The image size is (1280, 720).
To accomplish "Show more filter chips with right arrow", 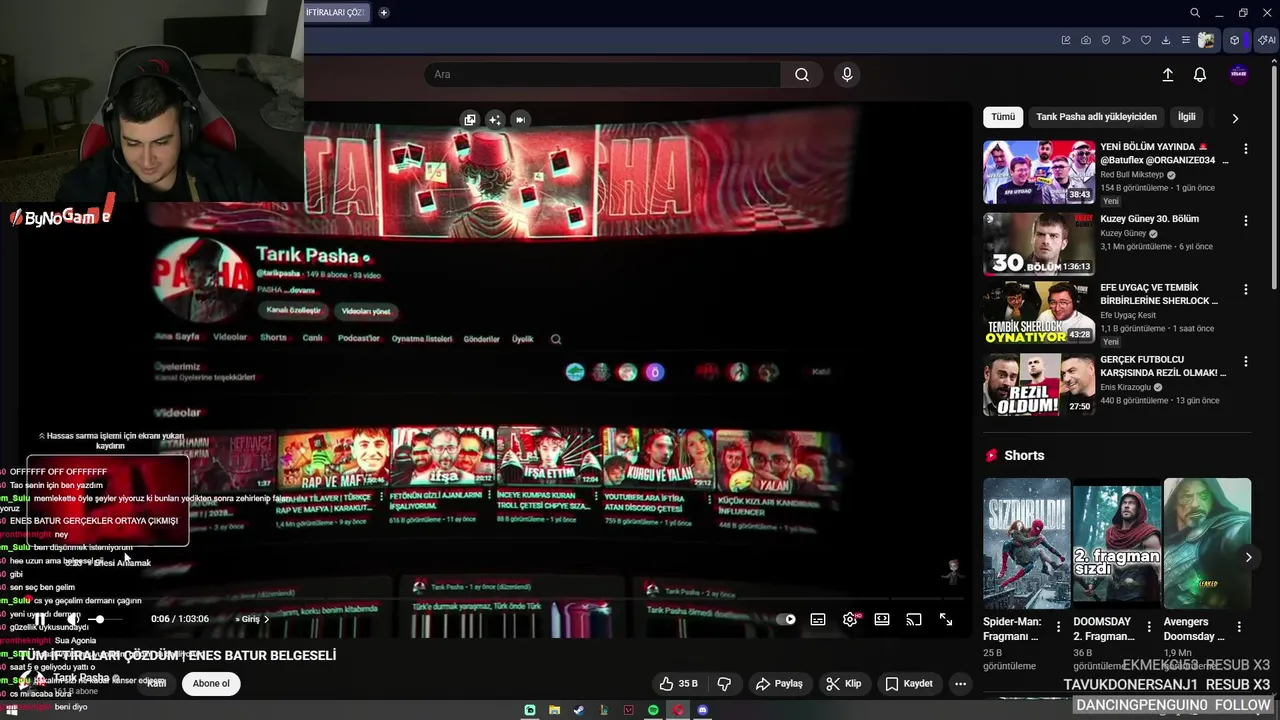I will [1235, 118].
